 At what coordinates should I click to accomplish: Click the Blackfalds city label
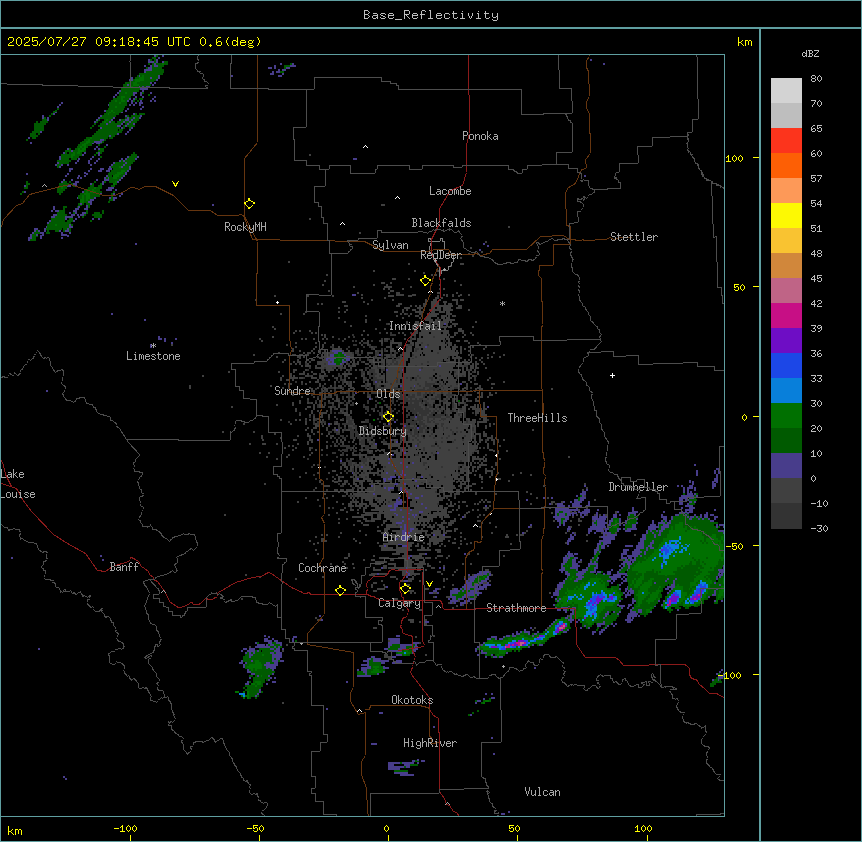pyautogui.click(x=441, y=223)
